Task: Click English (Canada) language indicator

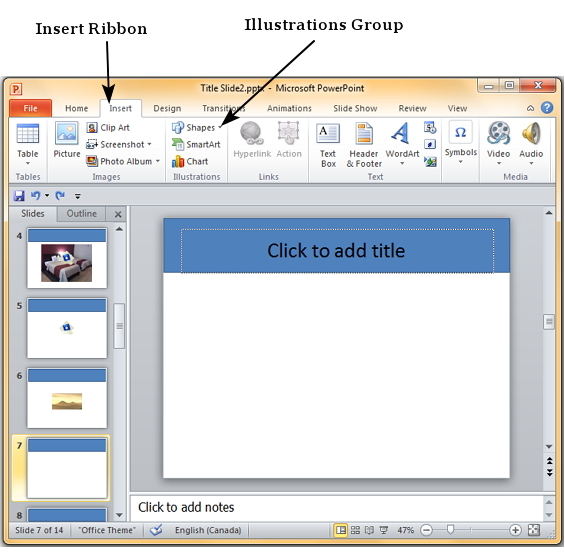Action: 208,530
